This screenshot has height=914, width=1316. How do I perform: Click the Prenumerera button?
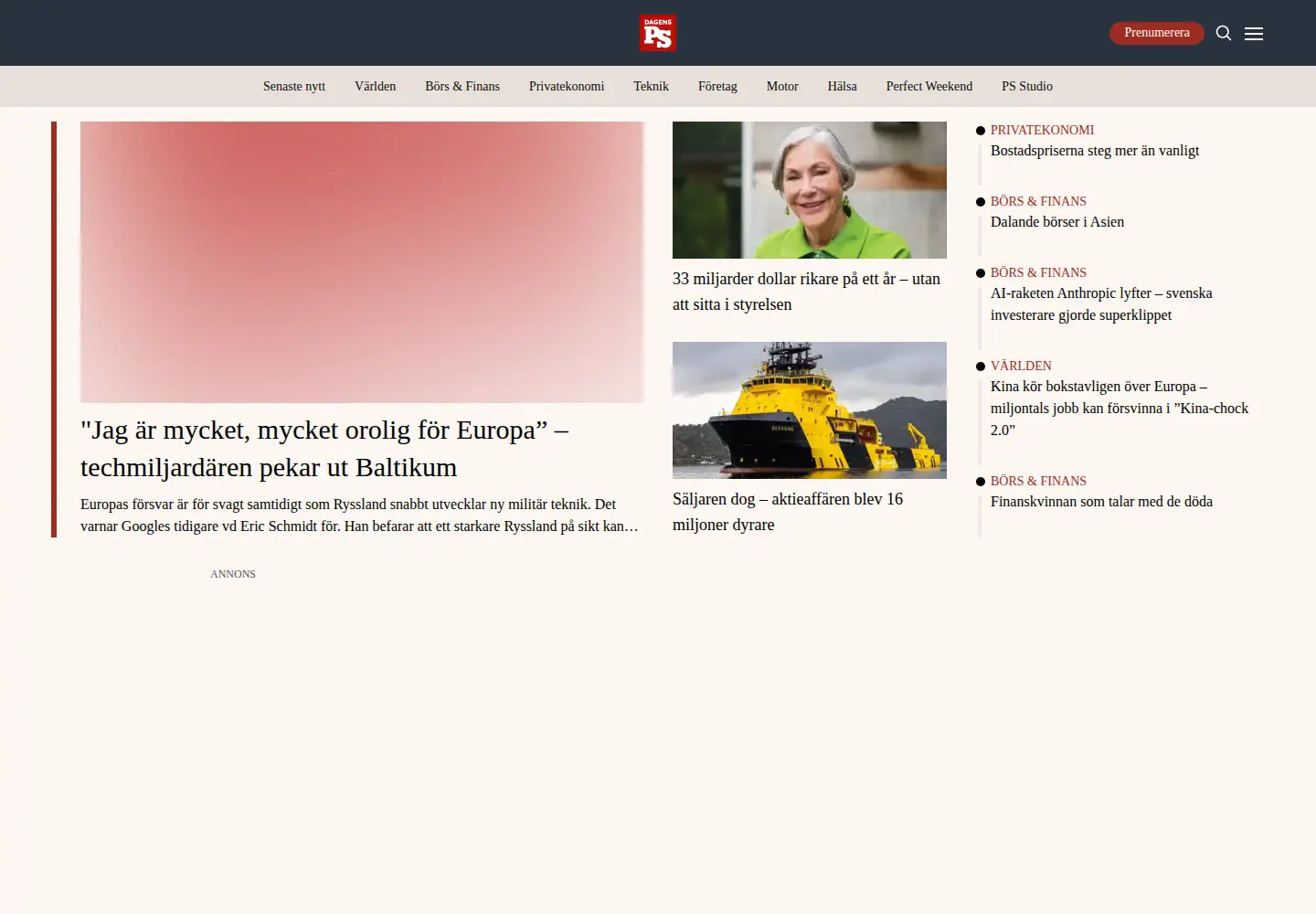coord(1157,33)
